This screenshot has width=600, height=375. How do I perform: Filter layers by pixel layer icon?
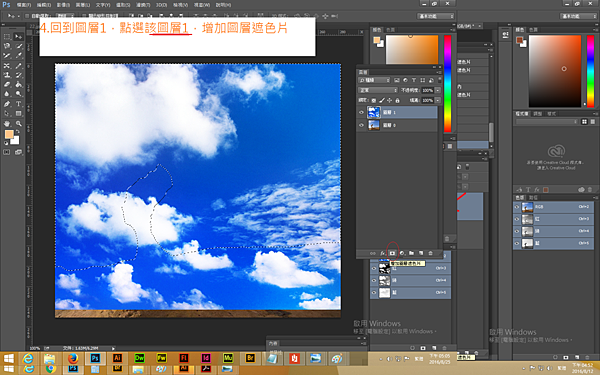coord(396,80)
